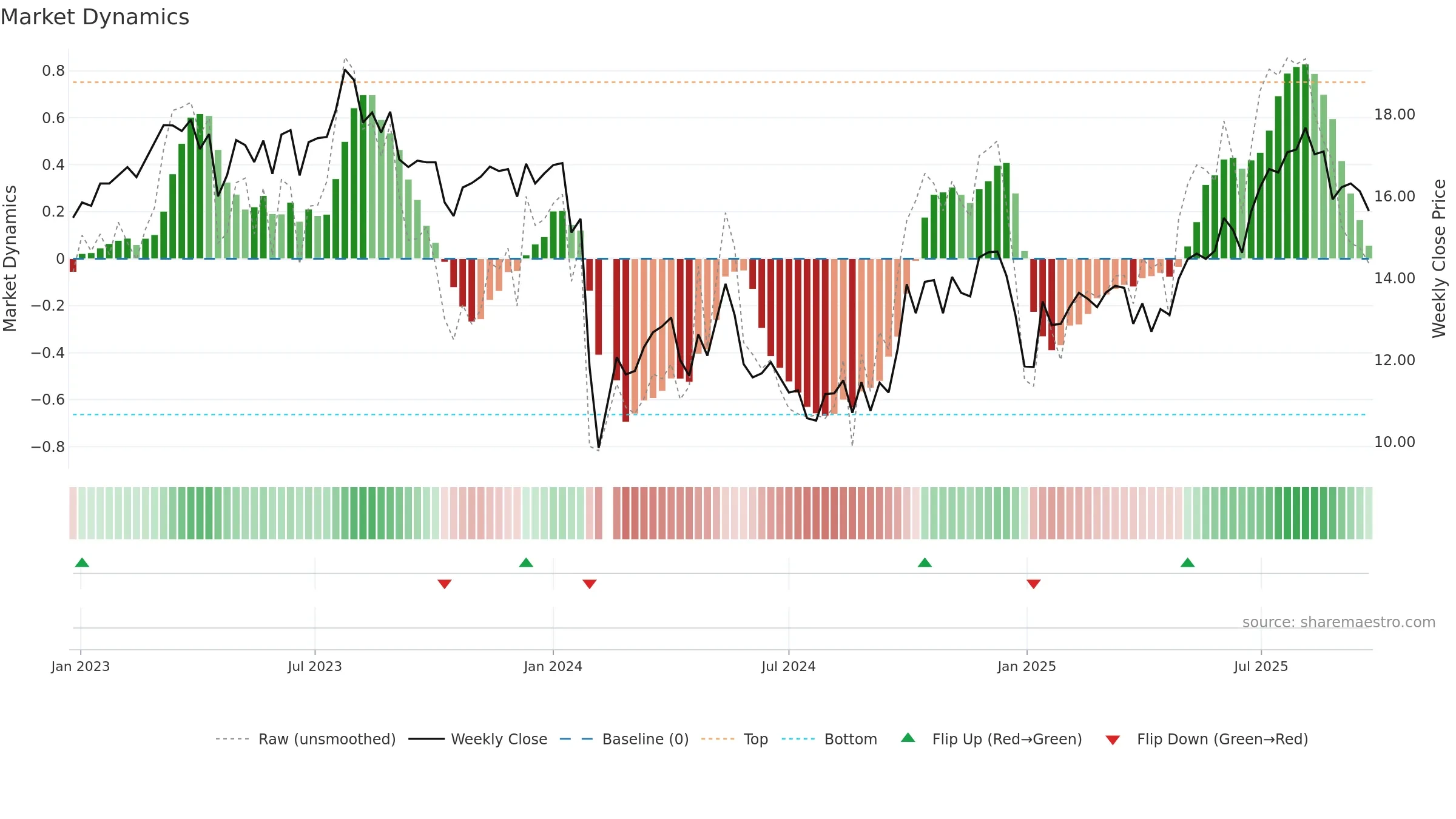Screen dimensions: 1456x819
Task: Click the 16.00 price axis label
Action: [x=1395, y=197]
